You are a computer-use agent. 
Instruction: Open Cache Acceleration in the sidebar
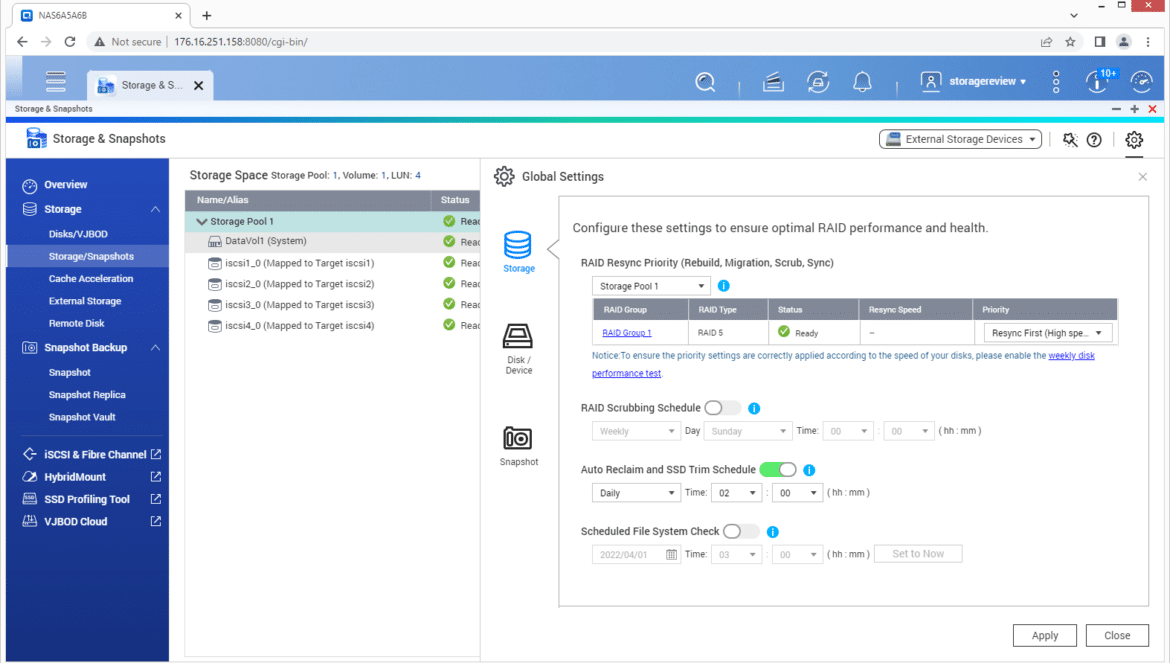pyautogui.click(x=90, y=279)
